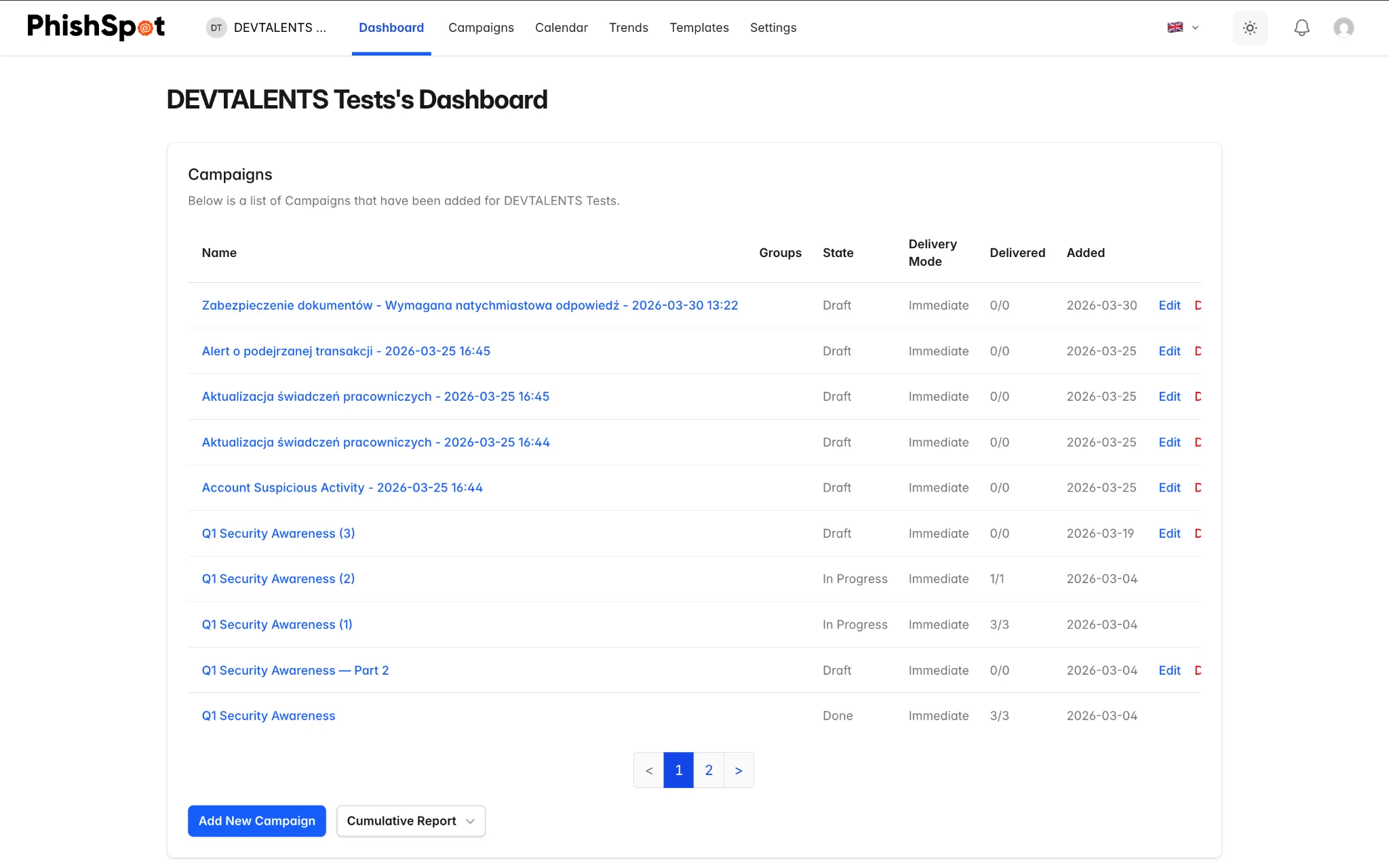Open the user avatar profile menu
This screenshot has height=868, width=1389.
click(1344, 28)
